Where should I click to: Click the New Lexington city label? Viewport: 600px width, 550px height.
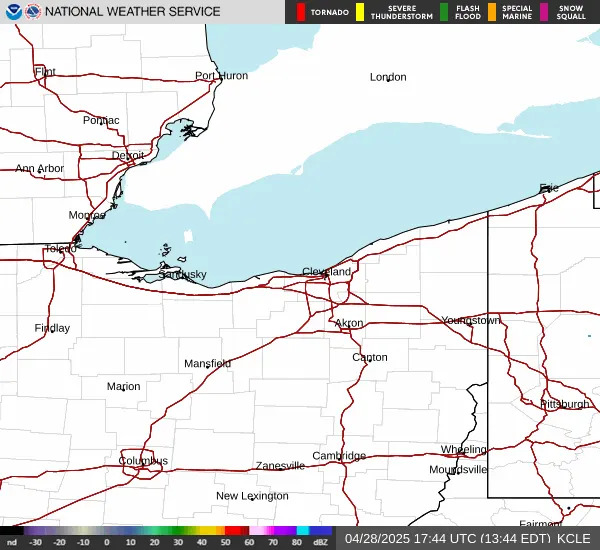click(252, 496)
